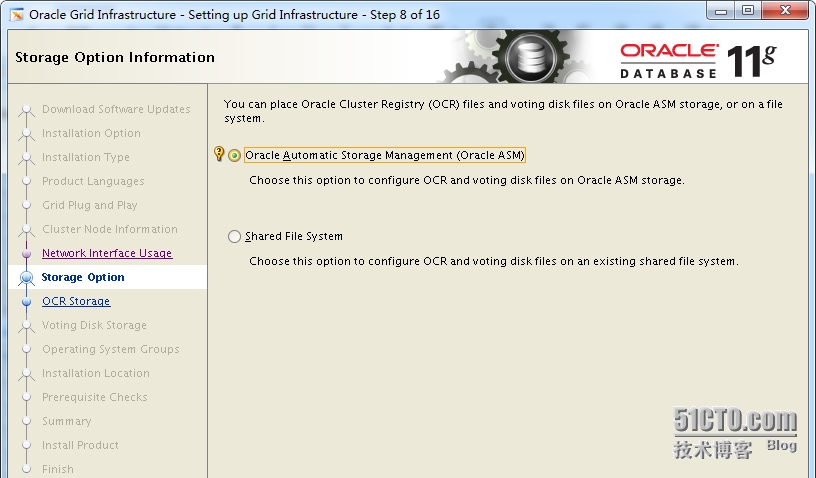Click the Prerequisite Checks step
Screen dimensions: 816x478
tap(95, 397)
